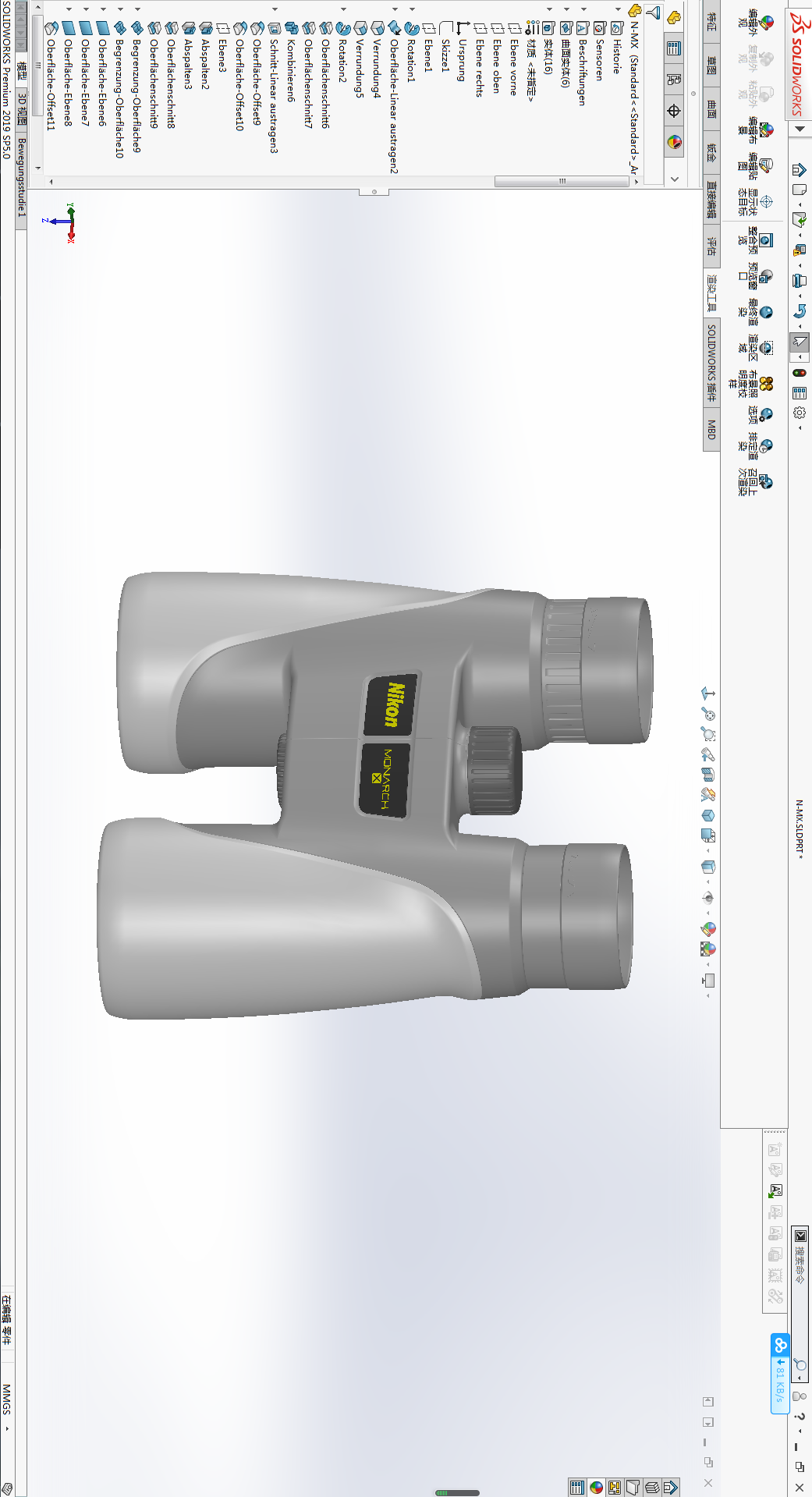Open the Design Library task pane icon
Viewport: 812px width, 1497px height.
(652, 1487)
